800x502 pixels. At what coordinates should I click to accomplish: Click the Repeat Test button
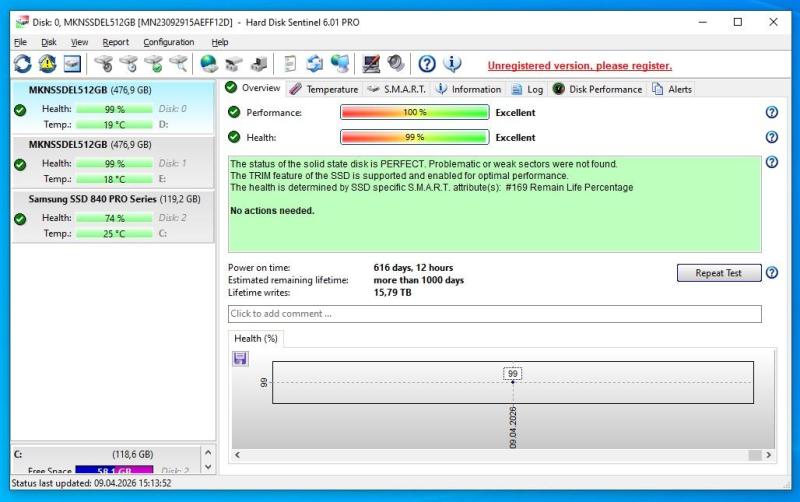(719, 273)
